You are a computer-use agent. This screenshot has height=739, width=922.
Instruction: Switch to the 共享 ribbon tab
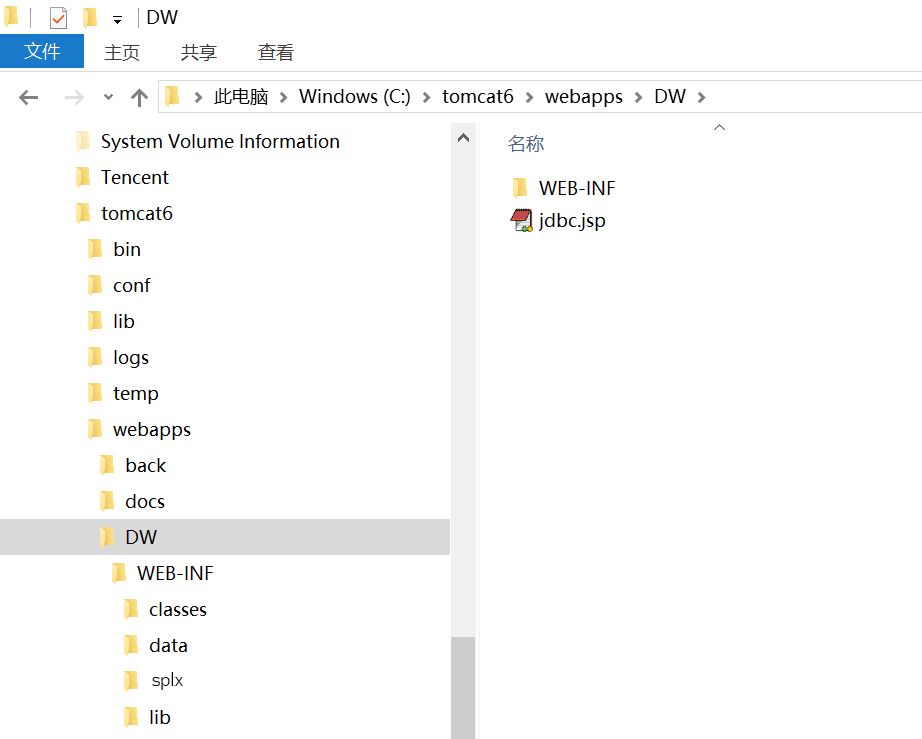(x=199, y=52)
